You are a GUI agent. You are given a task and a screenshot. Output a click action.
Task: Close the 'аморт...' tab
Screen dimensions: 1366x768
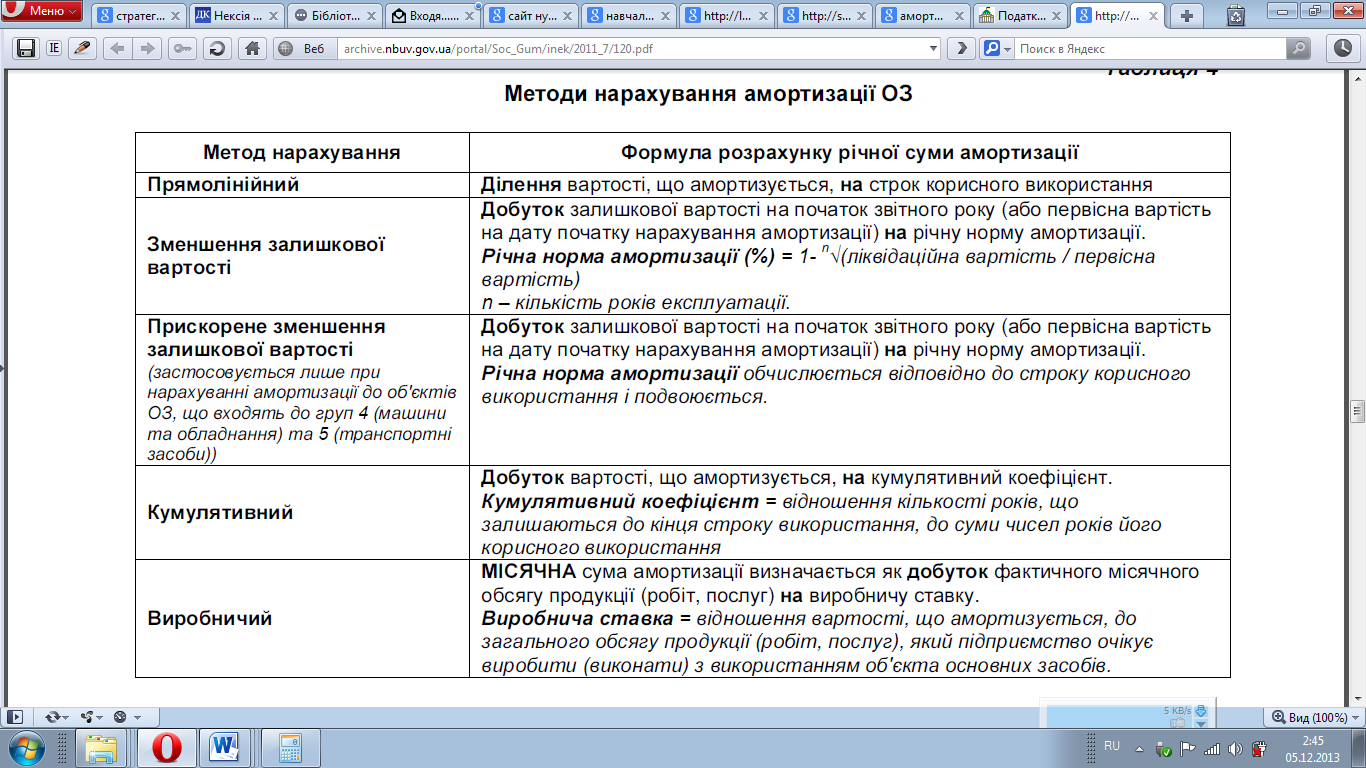[x=958, y=16]
